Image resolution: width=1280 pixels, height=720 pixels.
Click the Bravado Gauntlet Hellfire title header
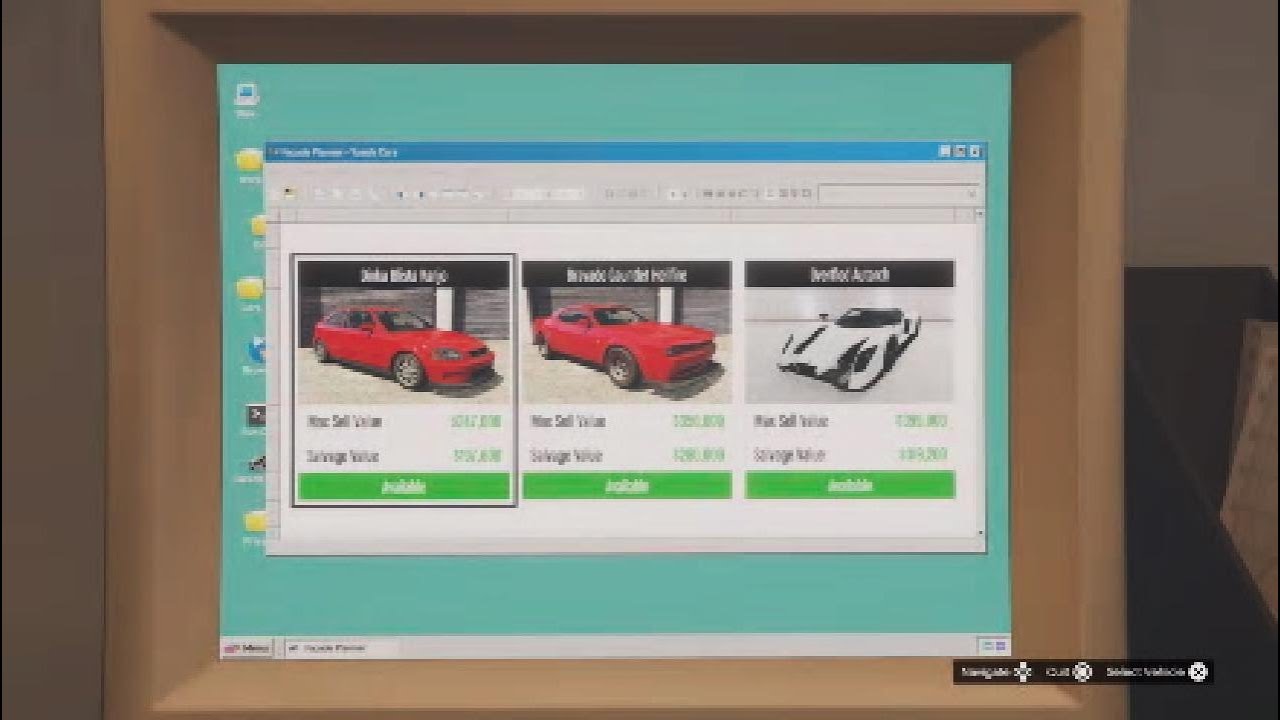tap(627, 275)
